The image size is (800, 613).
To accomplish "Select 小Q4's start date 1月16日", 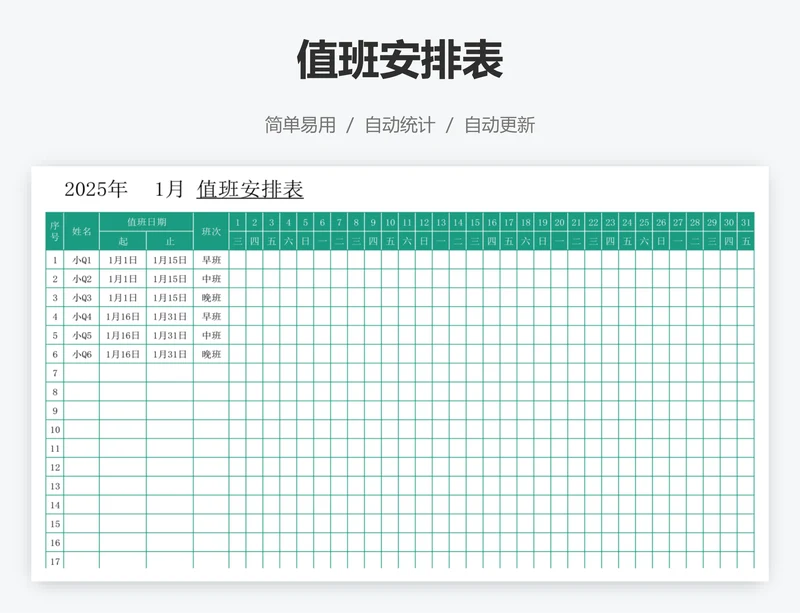I will [123, 316].
